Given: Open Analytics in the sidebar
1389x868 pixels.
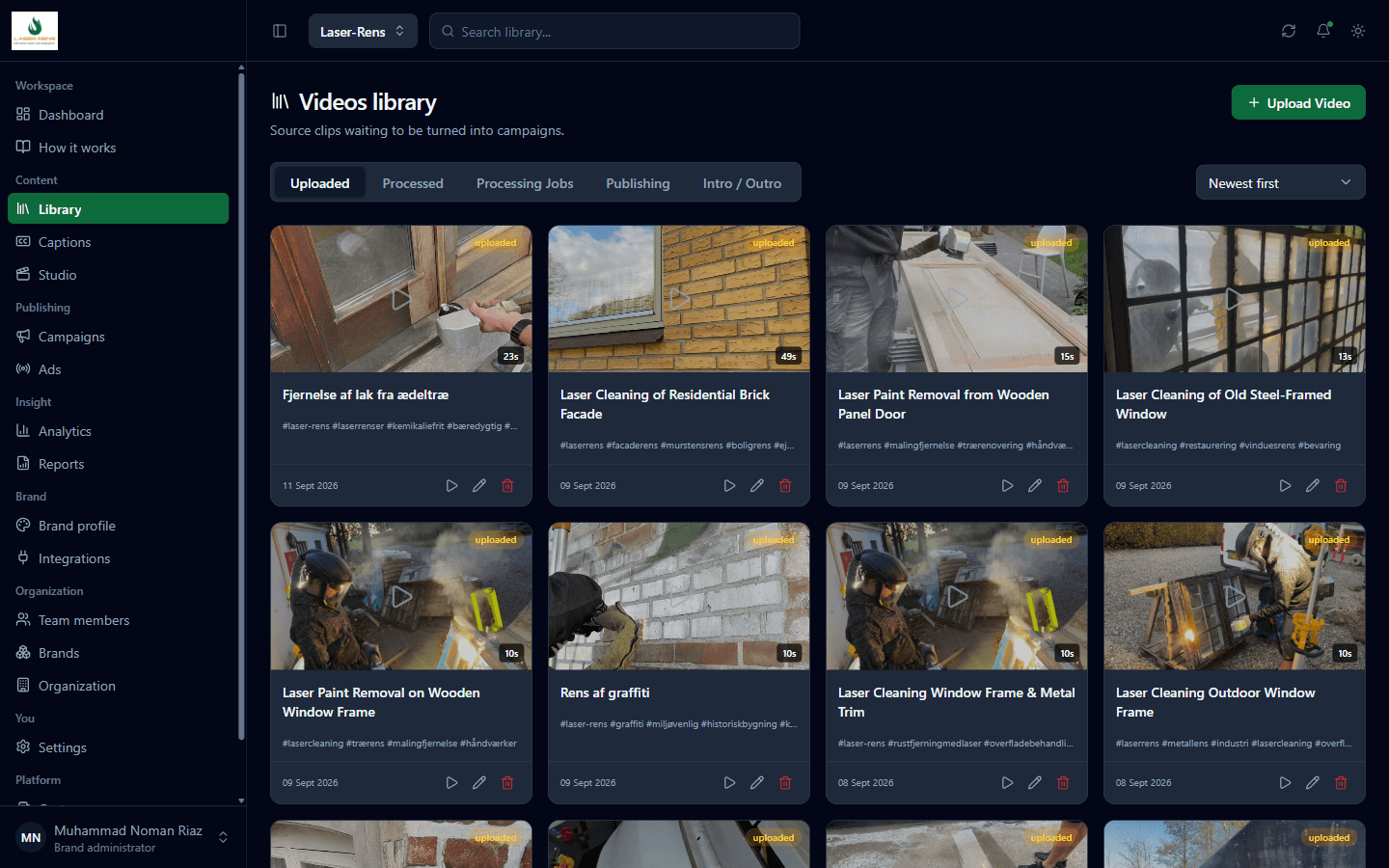Looking at the screenshot, I should pos(118,431).
